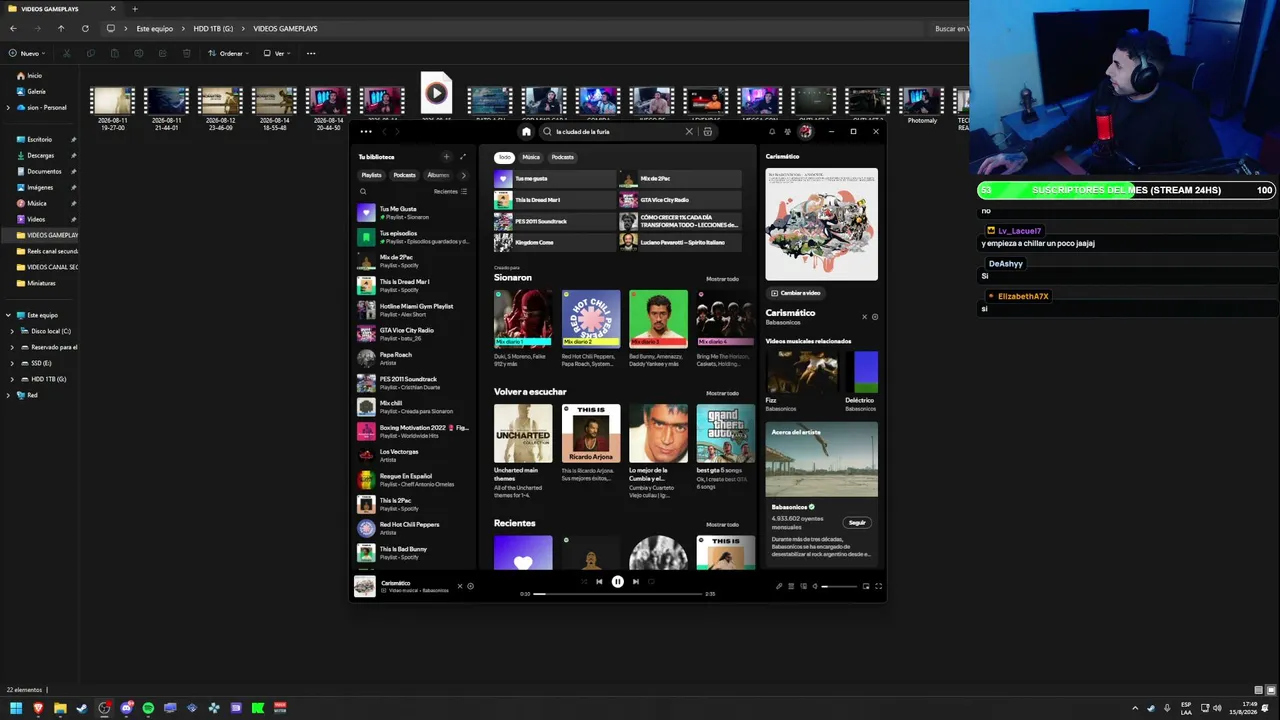The image size is (1280, 720).
Task: Open the Ver dropdown in File Explorer
Action: [x=277, y=53]
